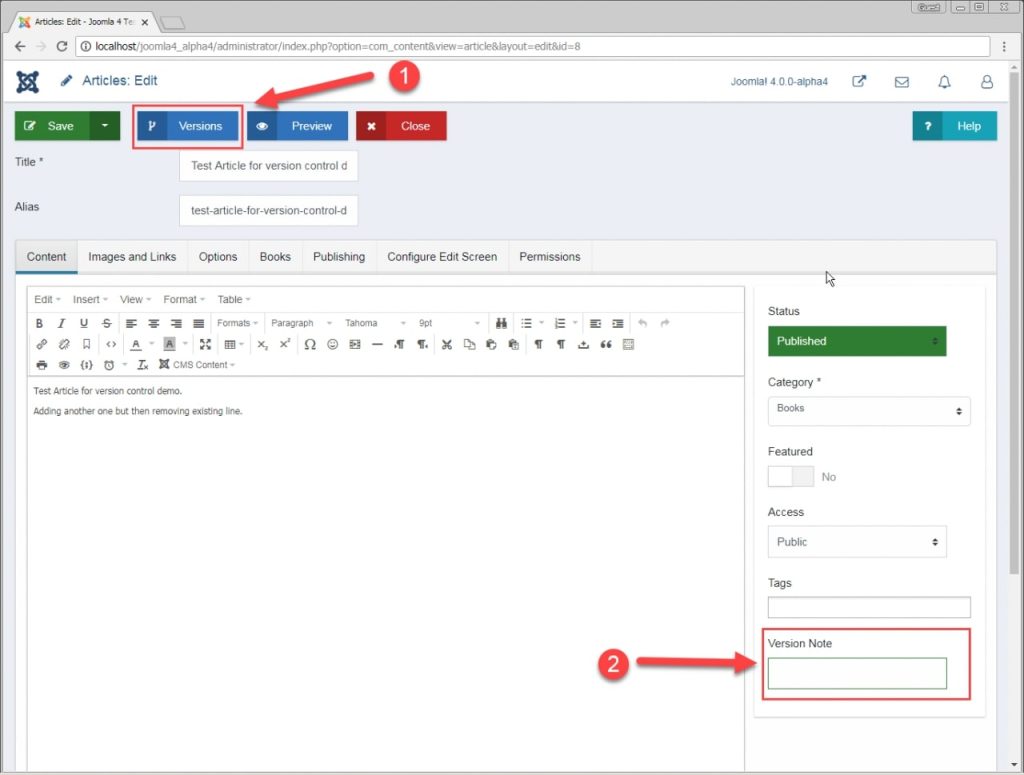Increase indent in editor
Viewport: 1024px width, 775px height.
coord(618,323)
